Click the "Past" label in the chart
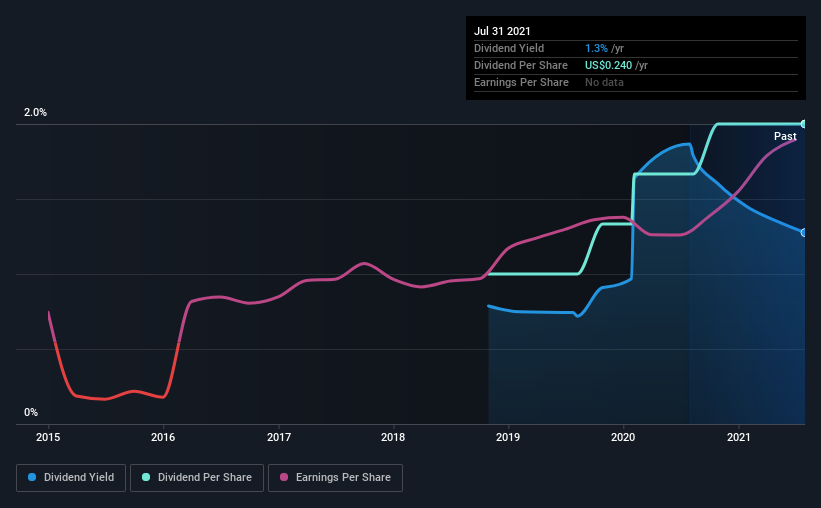 coord(785,136)
